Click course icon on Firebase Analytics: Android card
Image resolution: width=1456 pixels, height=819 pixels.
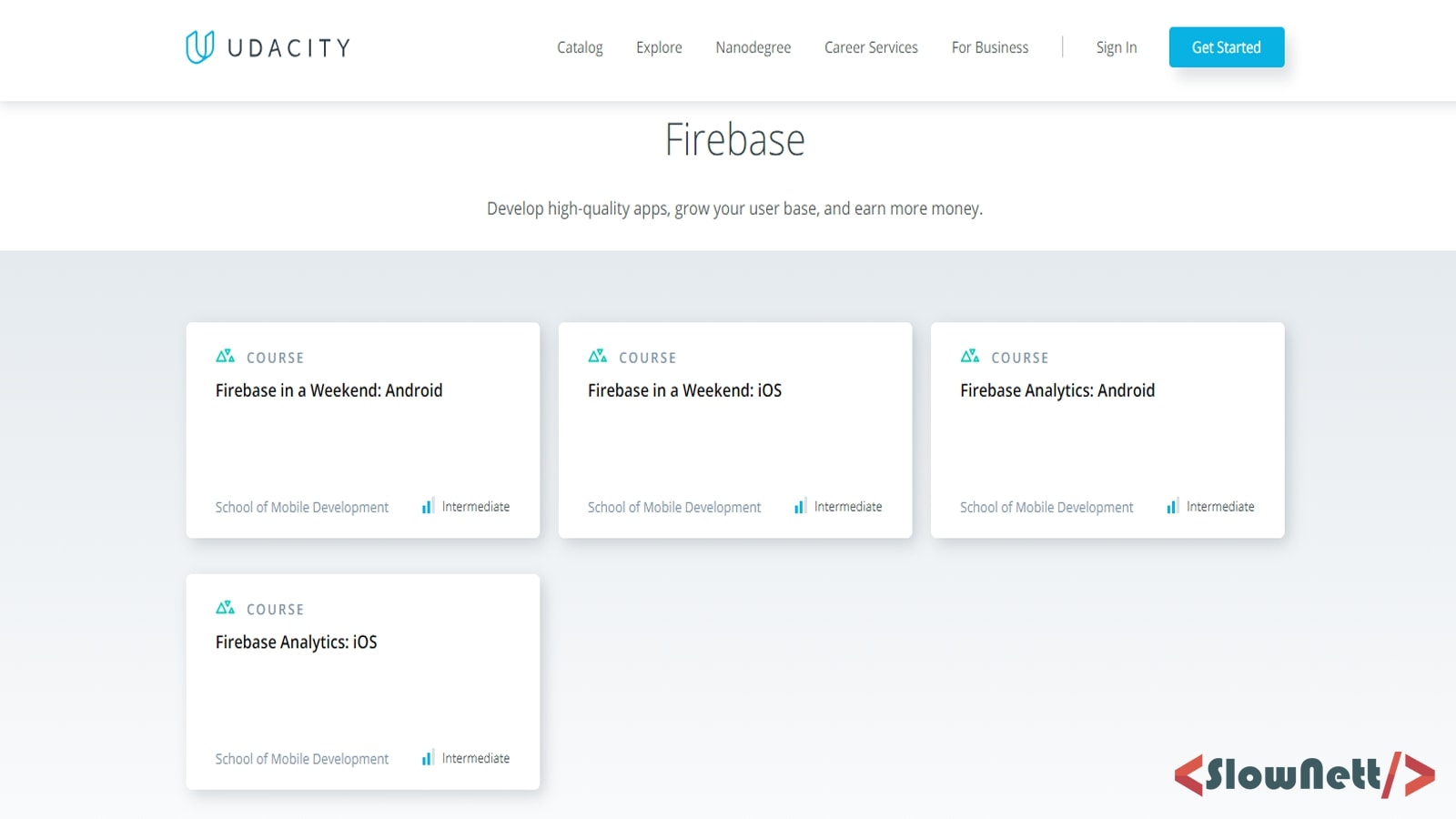point(969,356)
